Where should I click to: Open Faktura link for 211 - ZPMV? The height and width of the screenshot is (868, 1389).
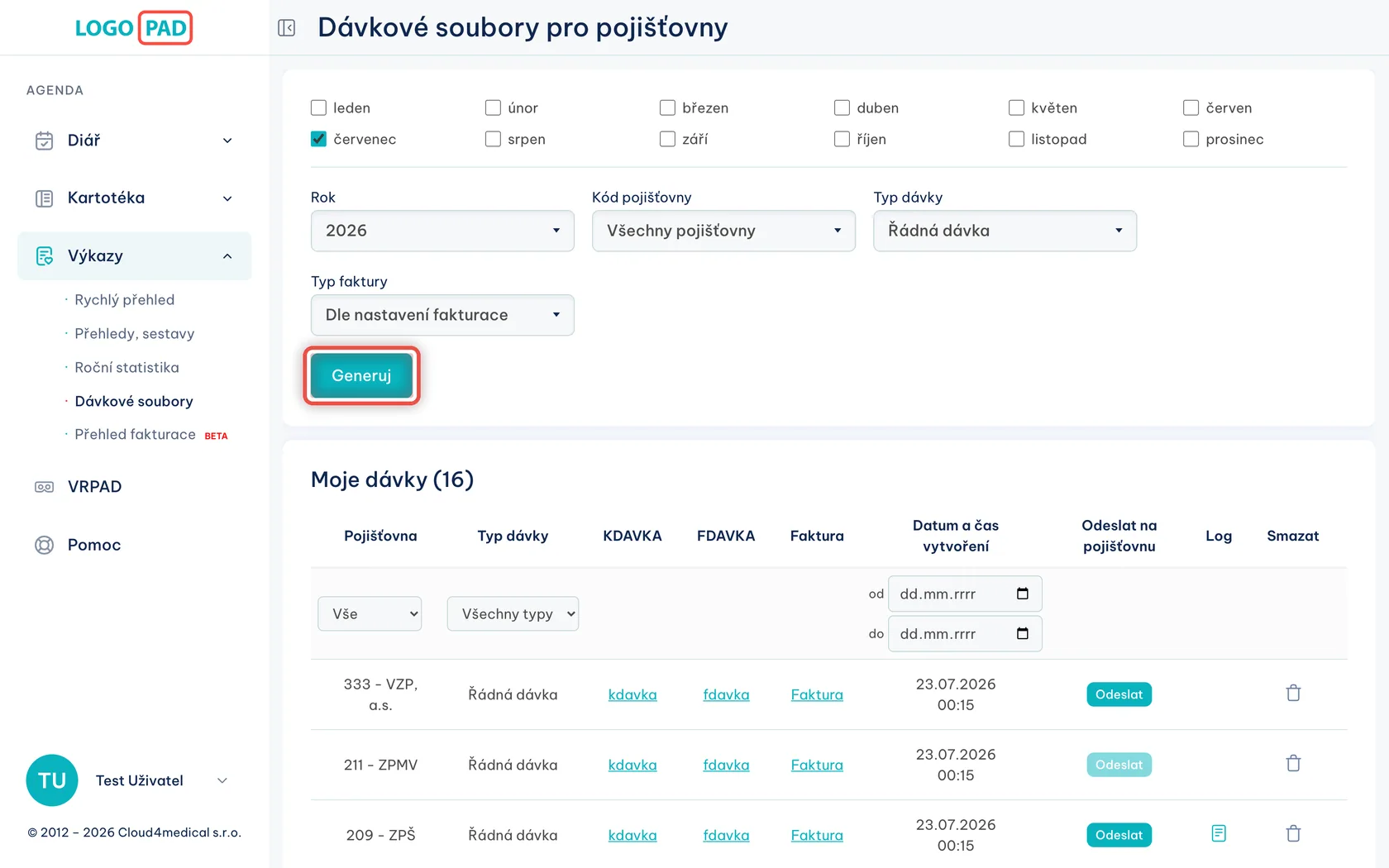817,765
